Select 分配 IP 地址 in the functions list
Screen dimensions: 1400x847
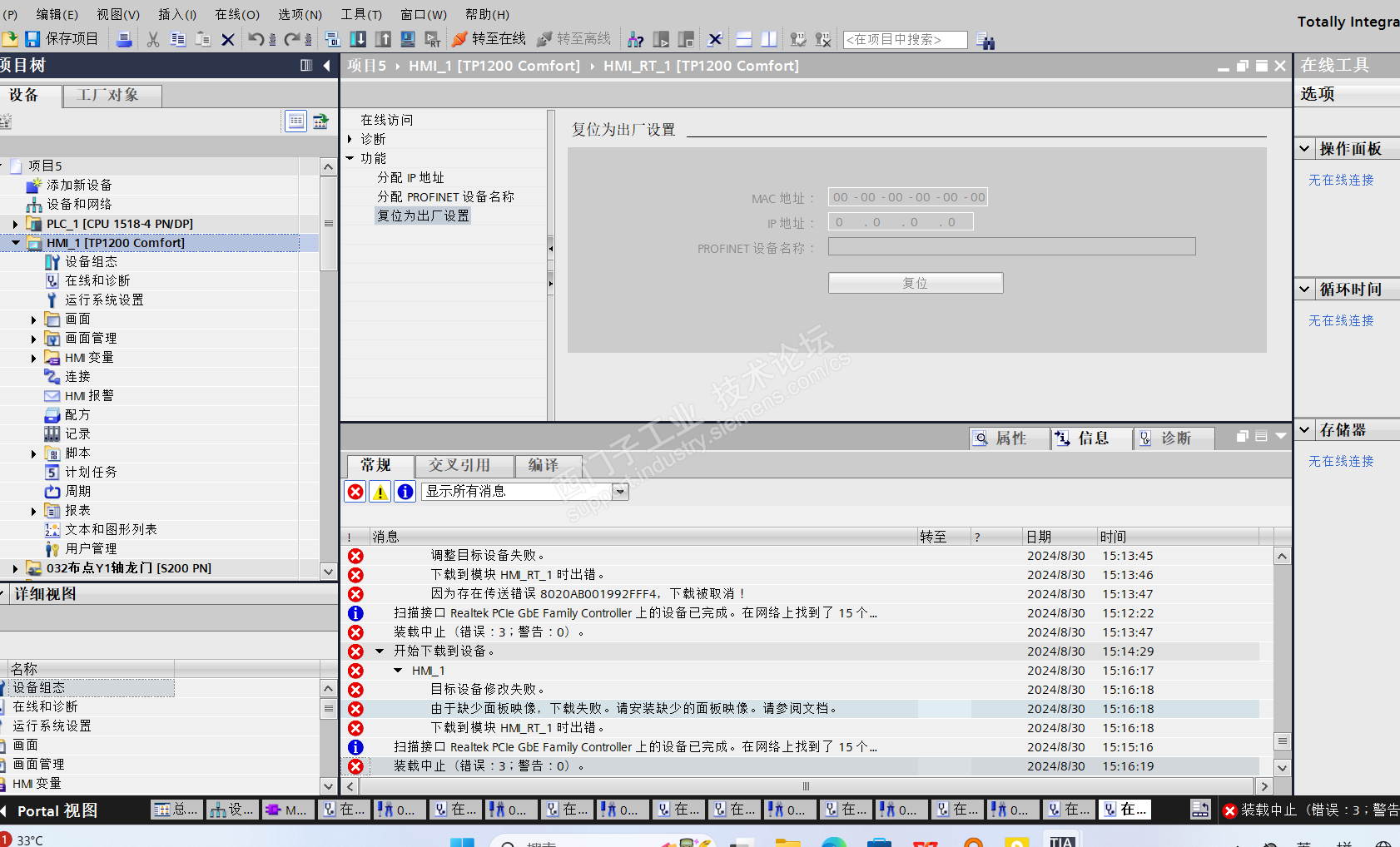click(410, 178)
